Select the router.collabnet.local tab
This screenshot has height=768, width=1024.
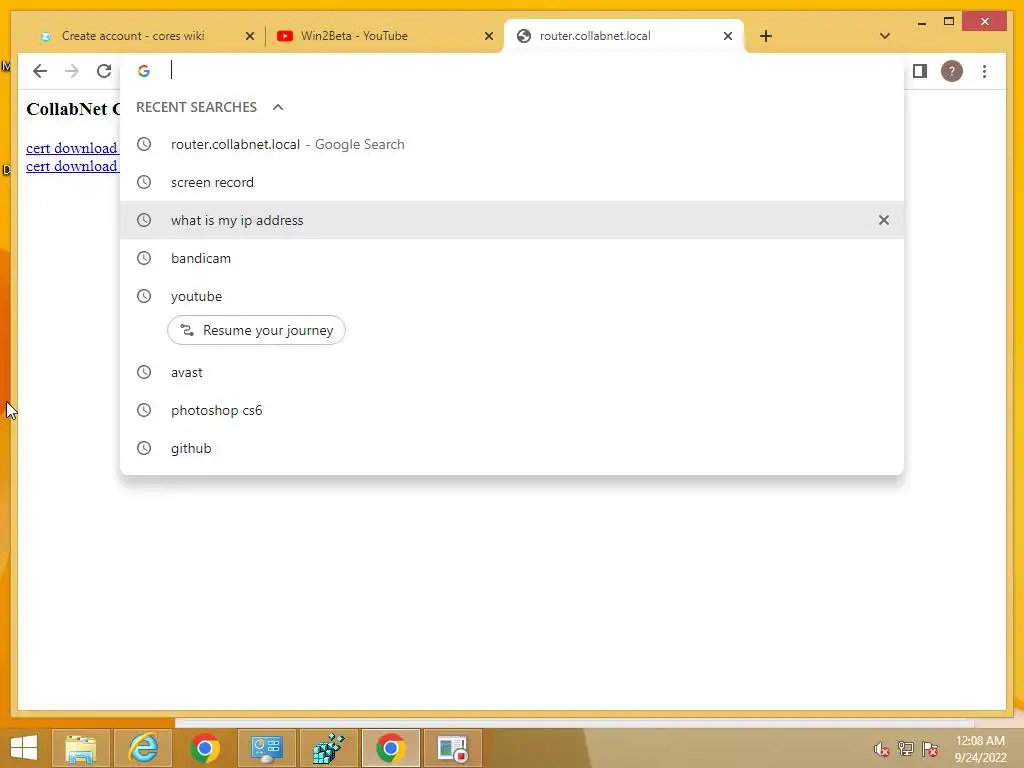coord(594,36)
